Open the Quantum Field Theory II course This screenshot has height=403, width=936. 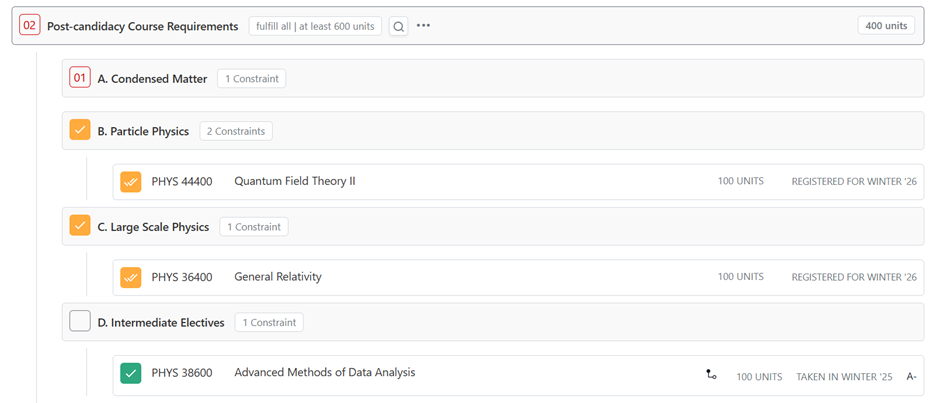pyautogui.click(x=295, y=182)
